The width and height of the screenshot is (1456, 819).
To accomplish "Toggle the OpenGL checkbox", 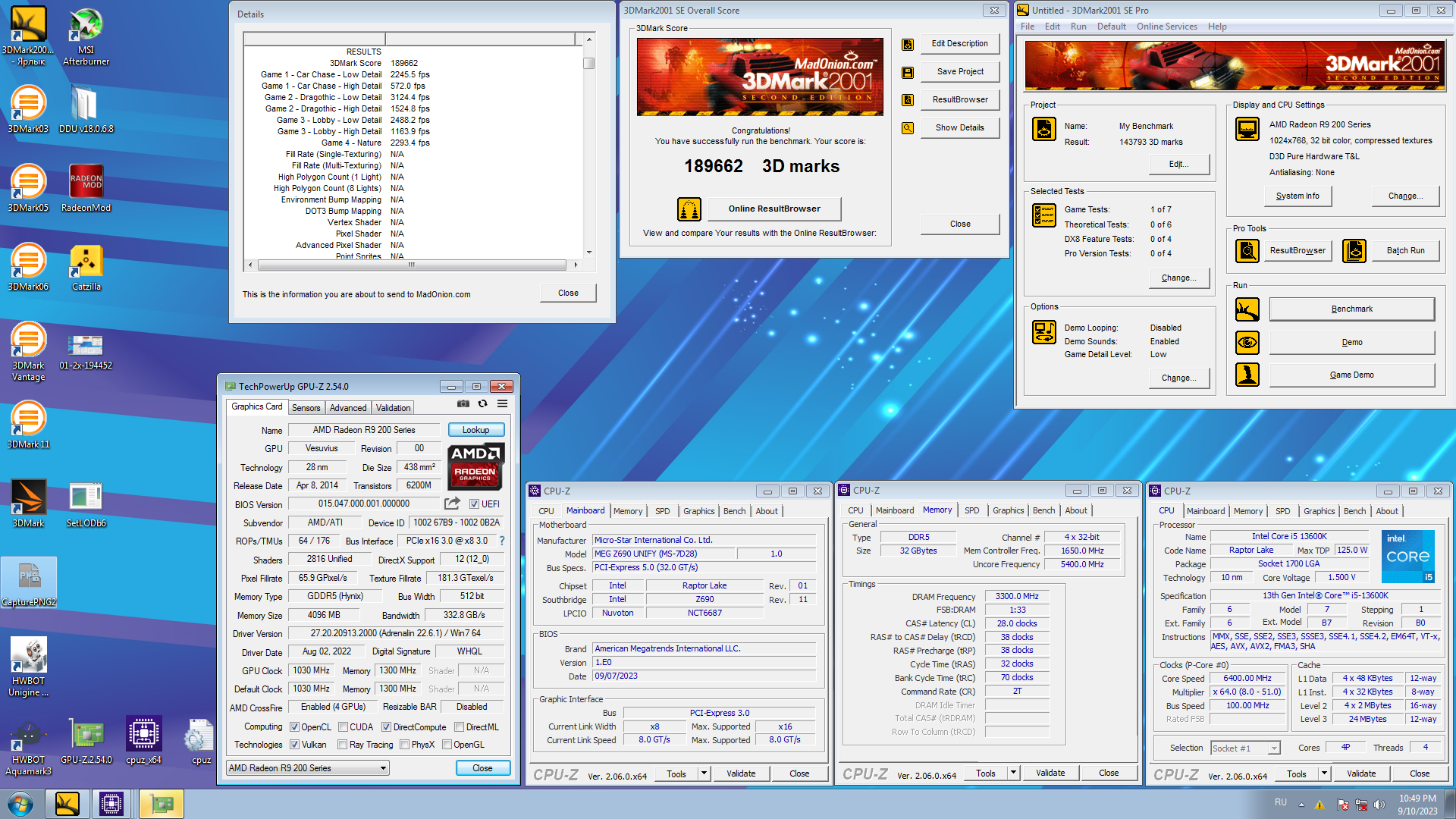I will 447,745.
